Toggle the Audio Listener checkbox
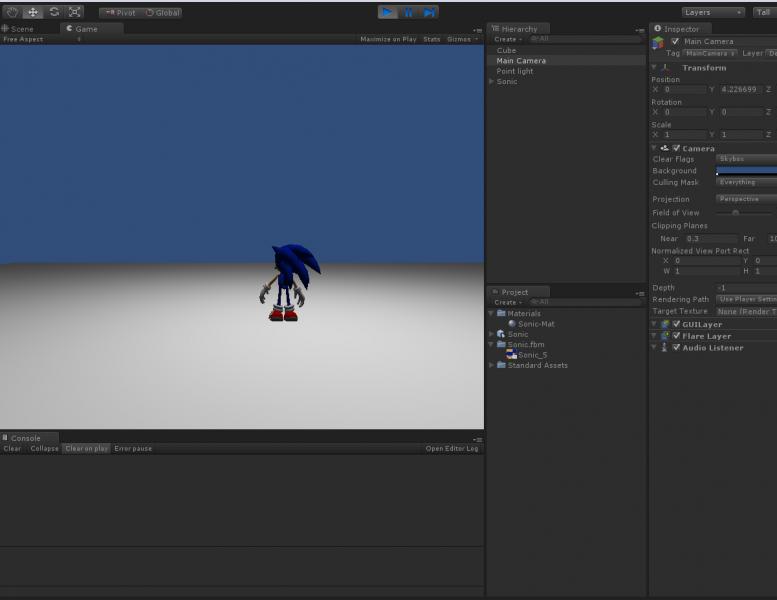The width and height of the screenshot is (777, 600). tap(676, 348)
